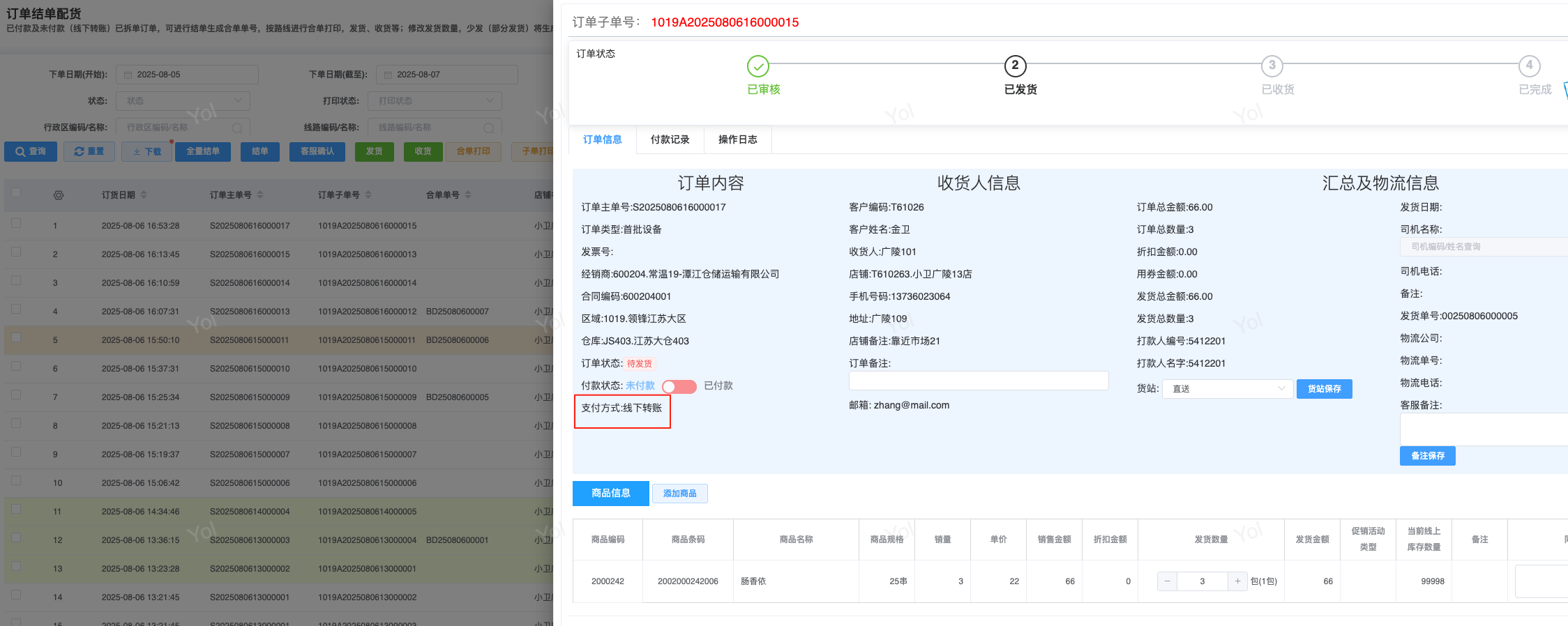Screen dimensions: 1568x626
Task: Open the 操作日志 tab
Action: 737,139
